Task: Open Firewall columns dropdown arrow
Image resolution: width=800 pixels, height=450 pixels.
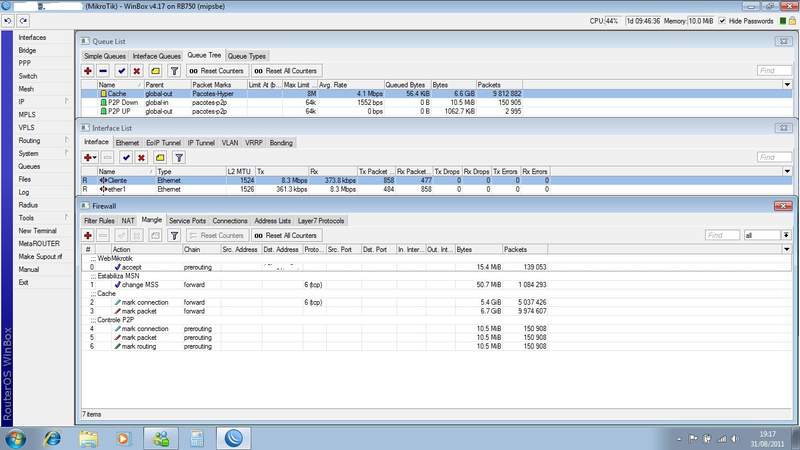Action: click(787, 249)
